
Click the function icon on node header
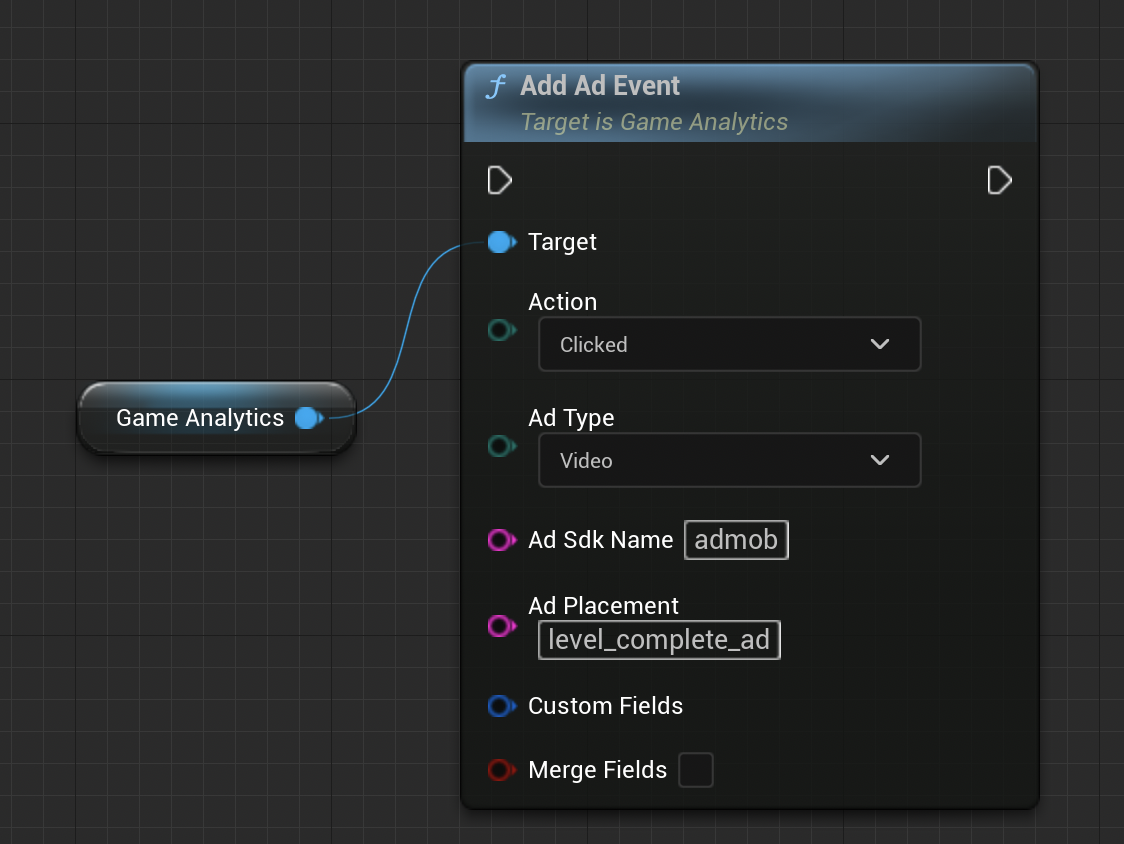point(495,87)
